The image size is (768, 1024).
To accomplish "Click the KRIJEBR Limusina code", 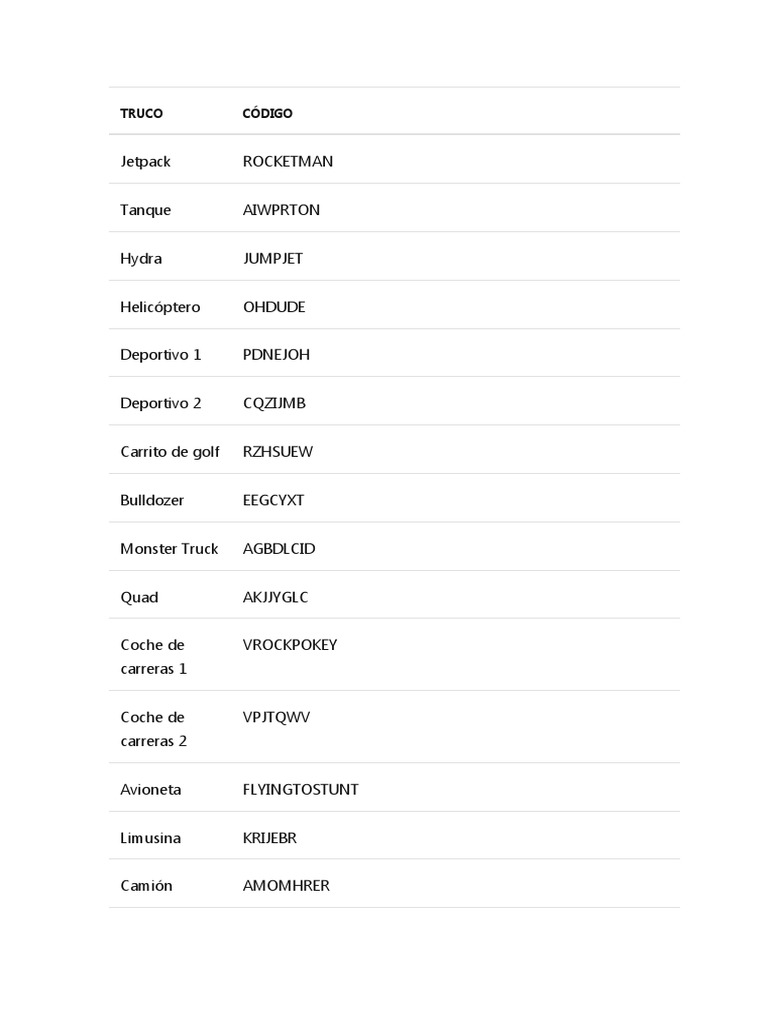I will coord(270,838).
